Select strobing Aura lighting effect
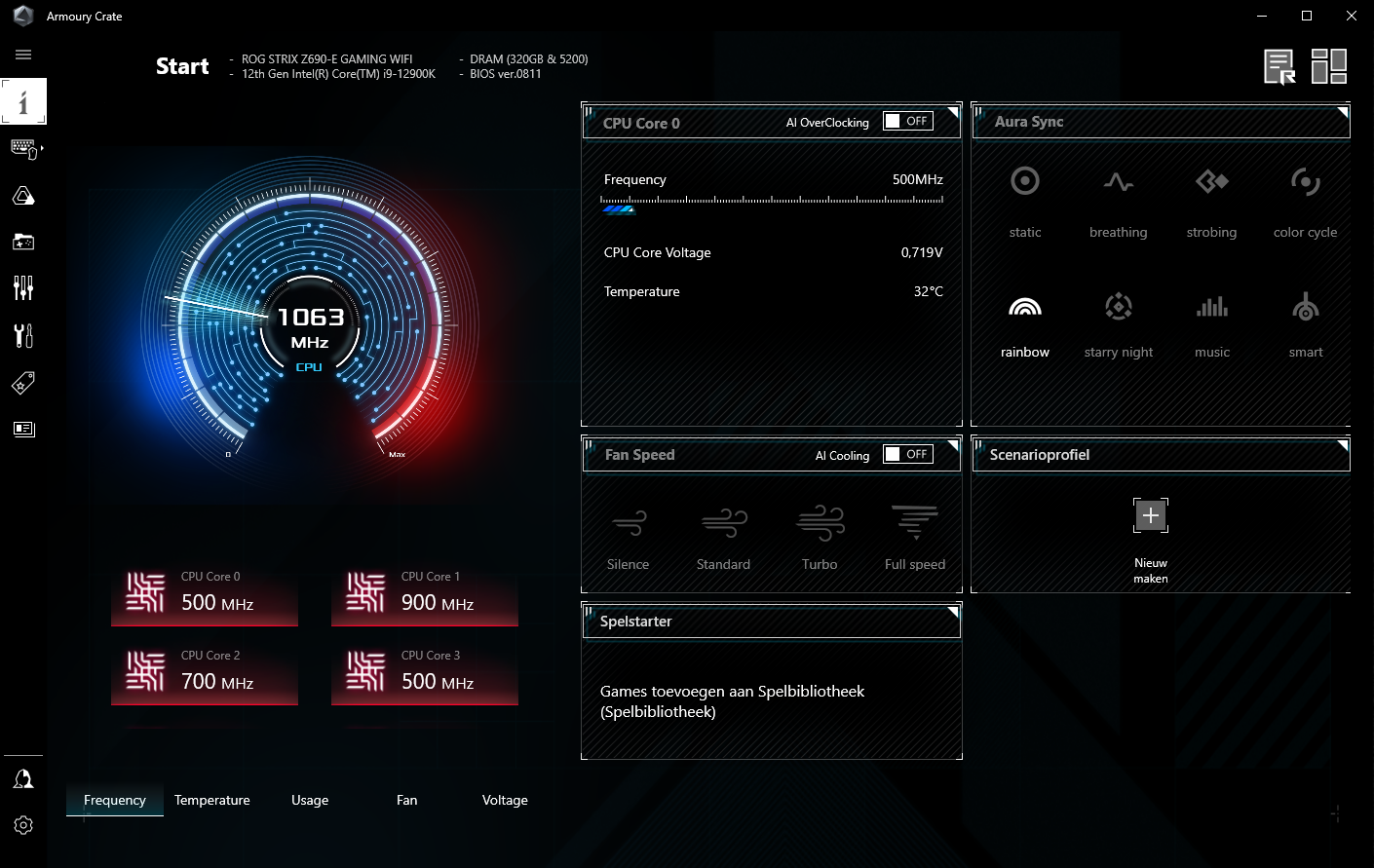 [1212, 202]
